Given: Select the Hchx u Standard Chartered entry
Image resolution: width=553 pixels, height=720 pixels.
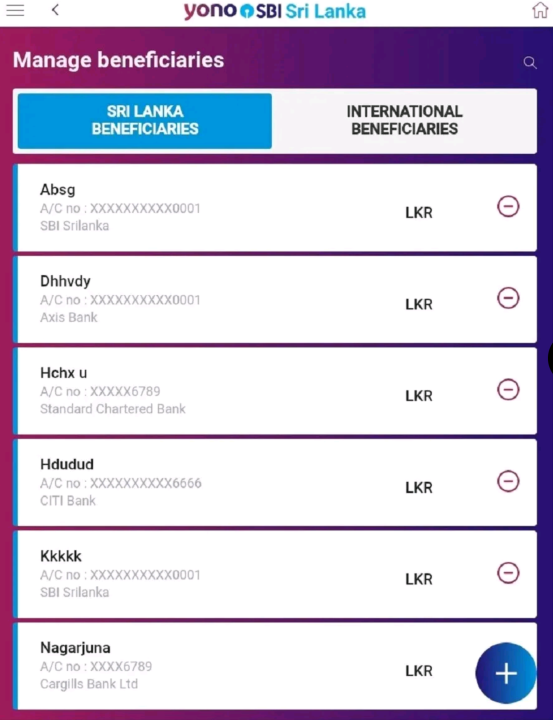Looking at the screenshot, I should pos(275,391).
